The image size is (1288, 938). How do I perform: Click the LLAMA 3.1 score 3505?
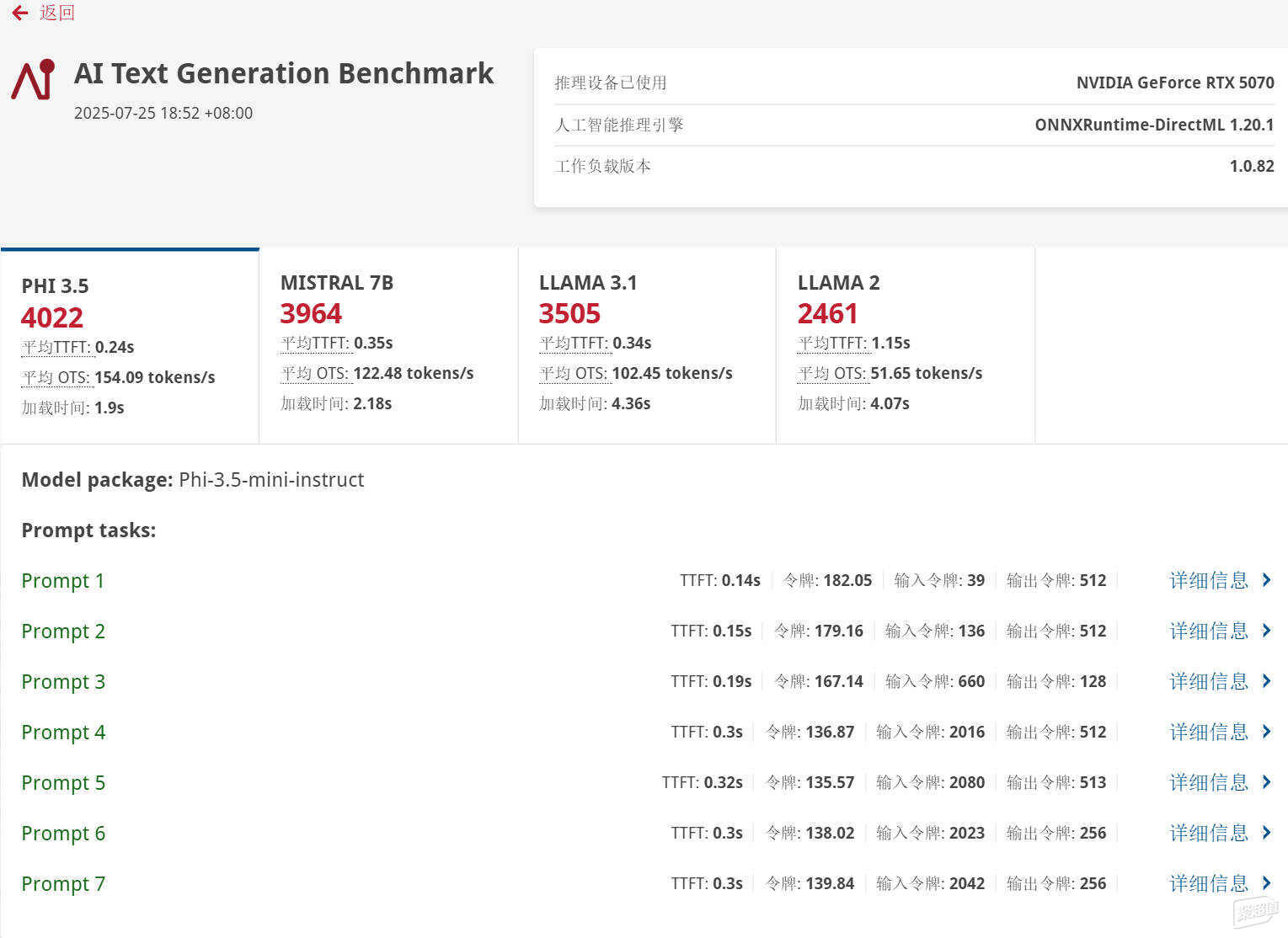(x=569, y=313)
